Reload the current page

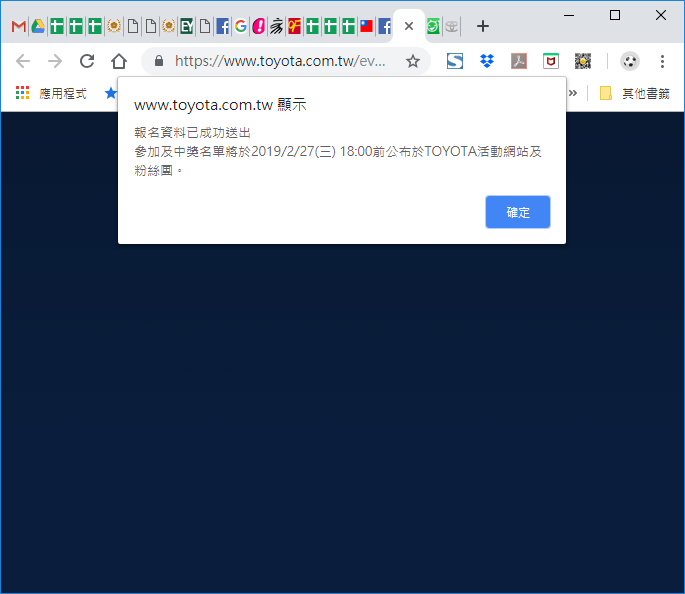87,61
